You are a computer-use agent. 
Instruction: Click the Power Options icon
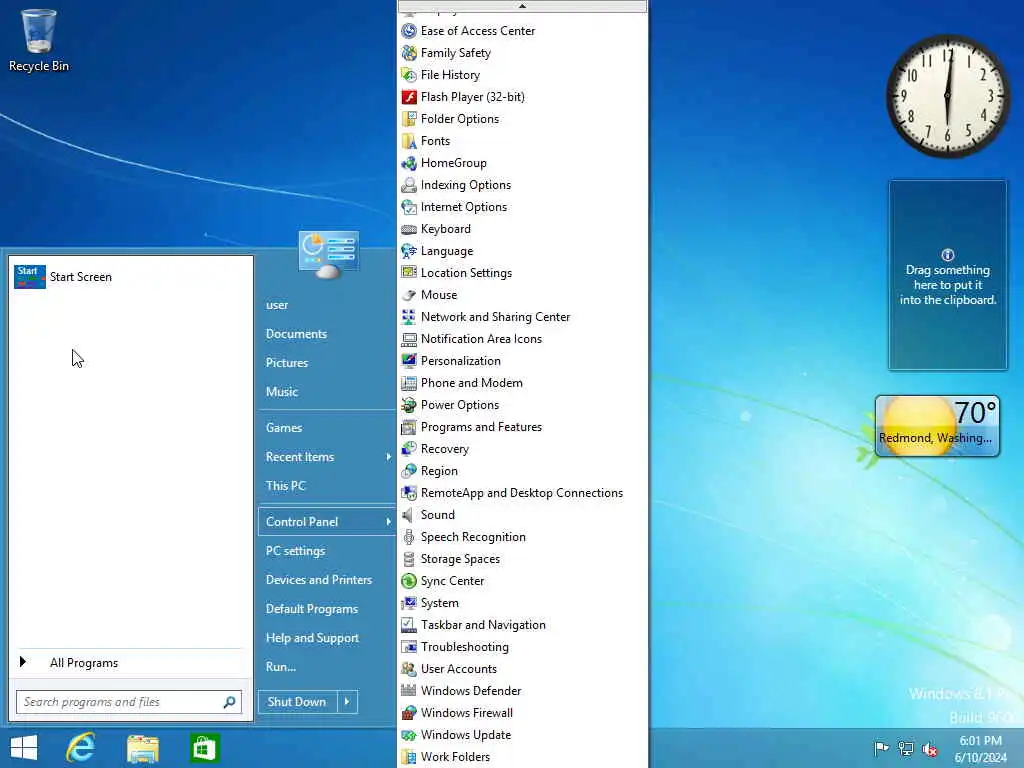tap(409, 405)
